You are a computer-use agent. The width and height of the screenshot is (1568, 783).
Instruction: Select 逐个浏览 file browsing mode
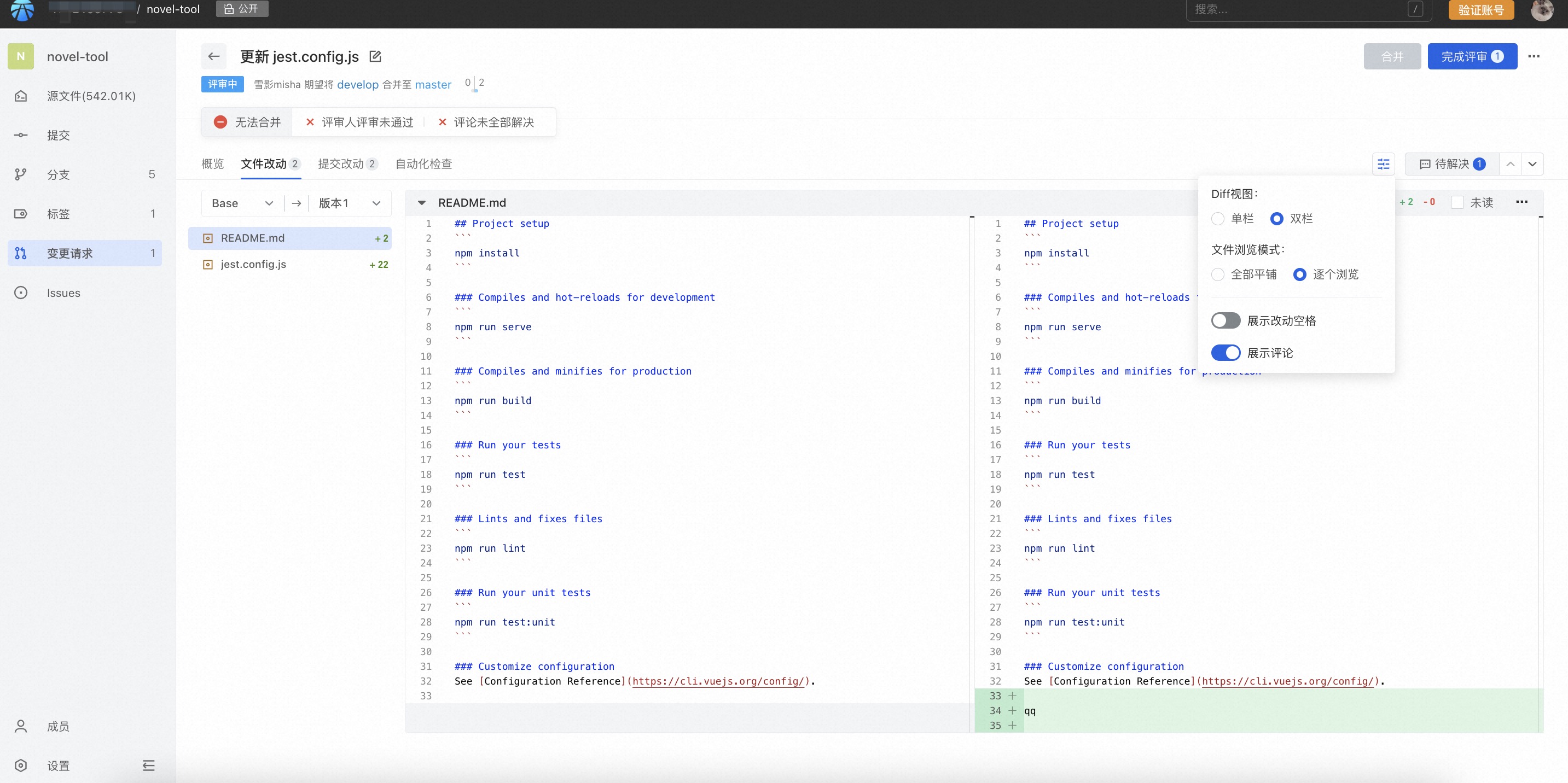click(1299, 274)
